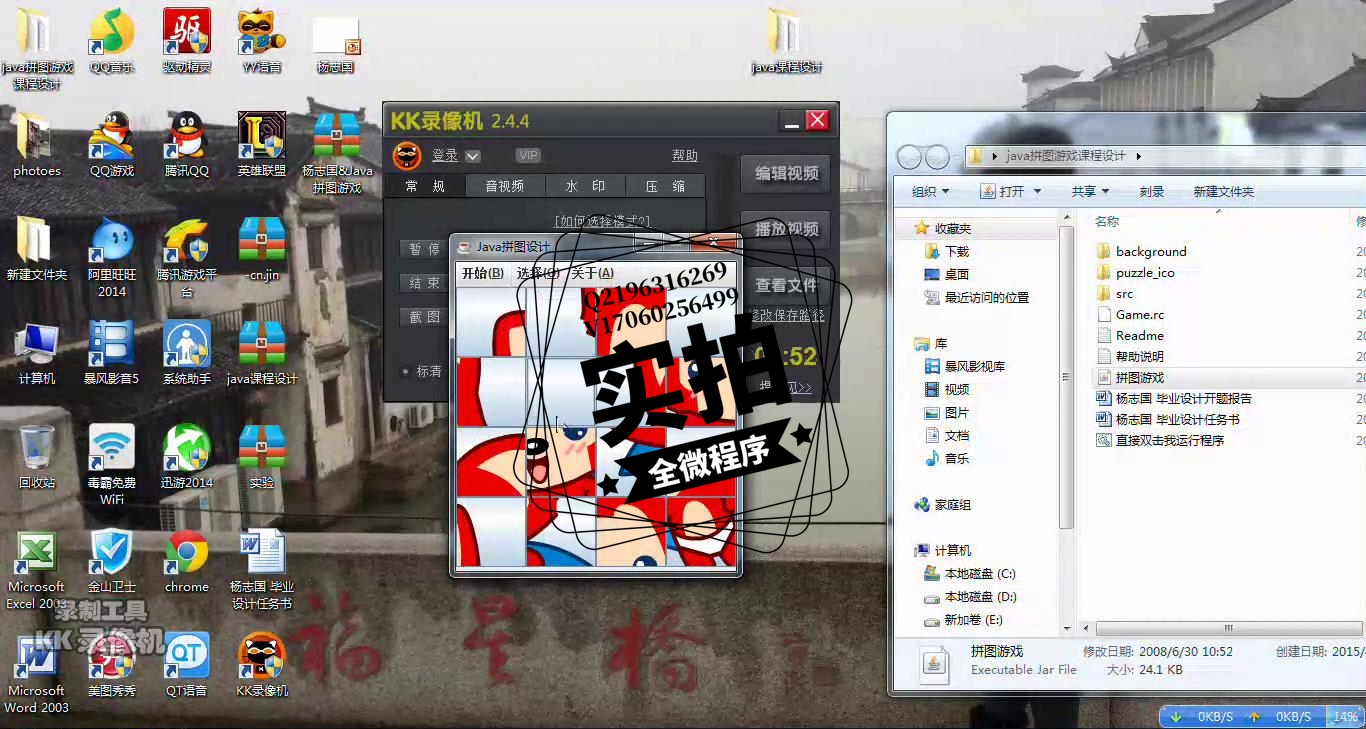Launch 迅游2014 from the desktop
Screen dimensions: 1366x729
pyautogui.click(x=187, y=457)
